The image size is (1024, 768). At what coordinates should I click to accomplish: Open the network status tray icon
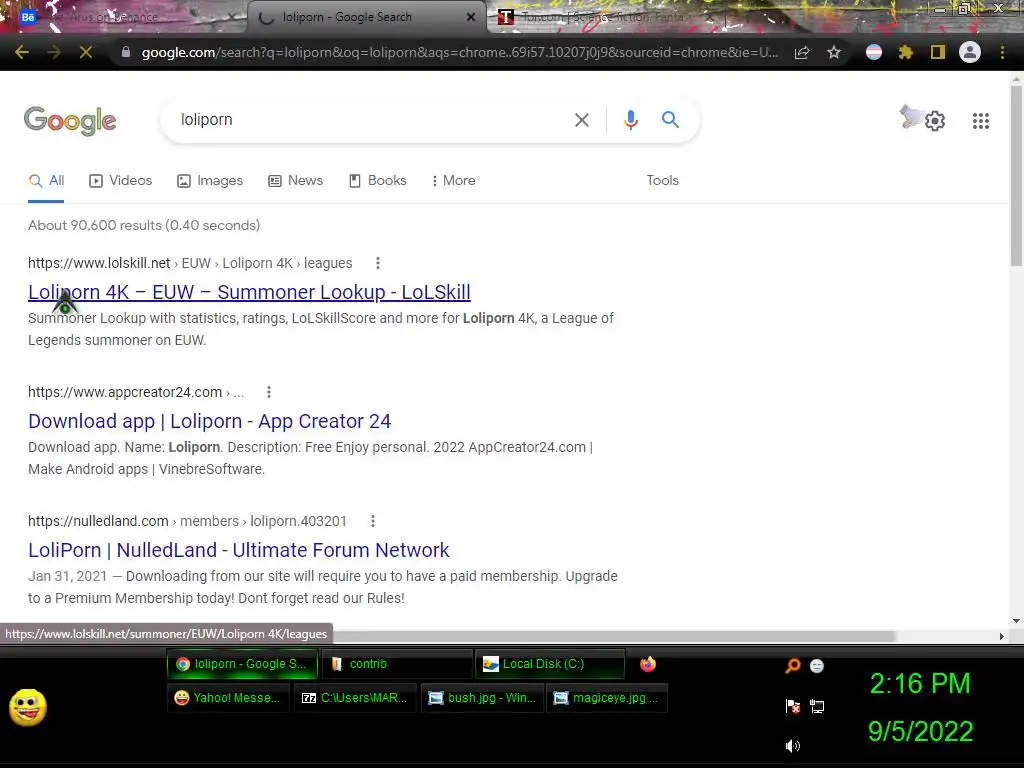point(816,706)
